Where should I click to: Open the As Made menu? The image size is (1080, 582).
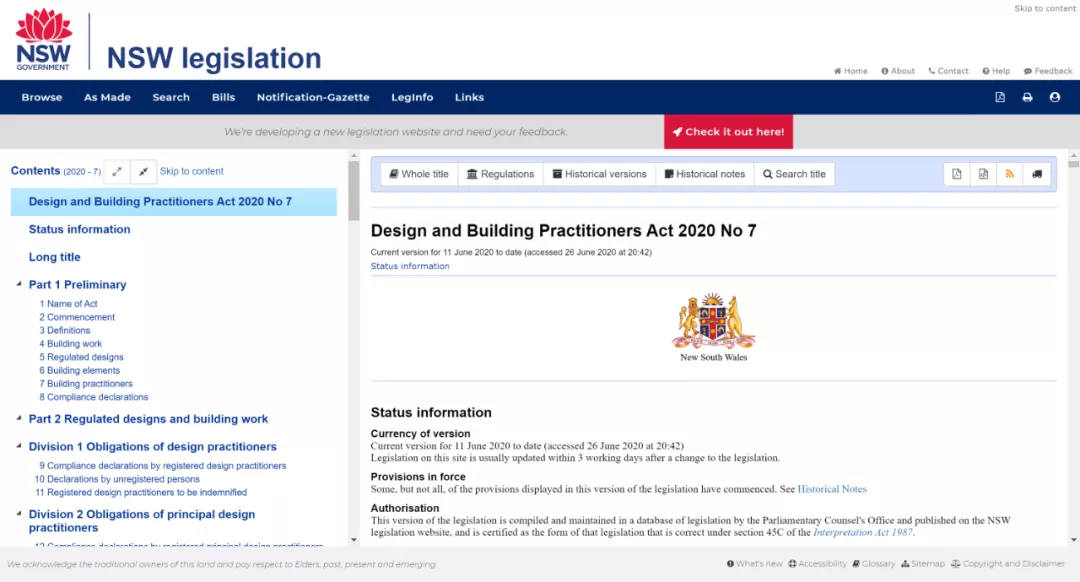[107, 97]
